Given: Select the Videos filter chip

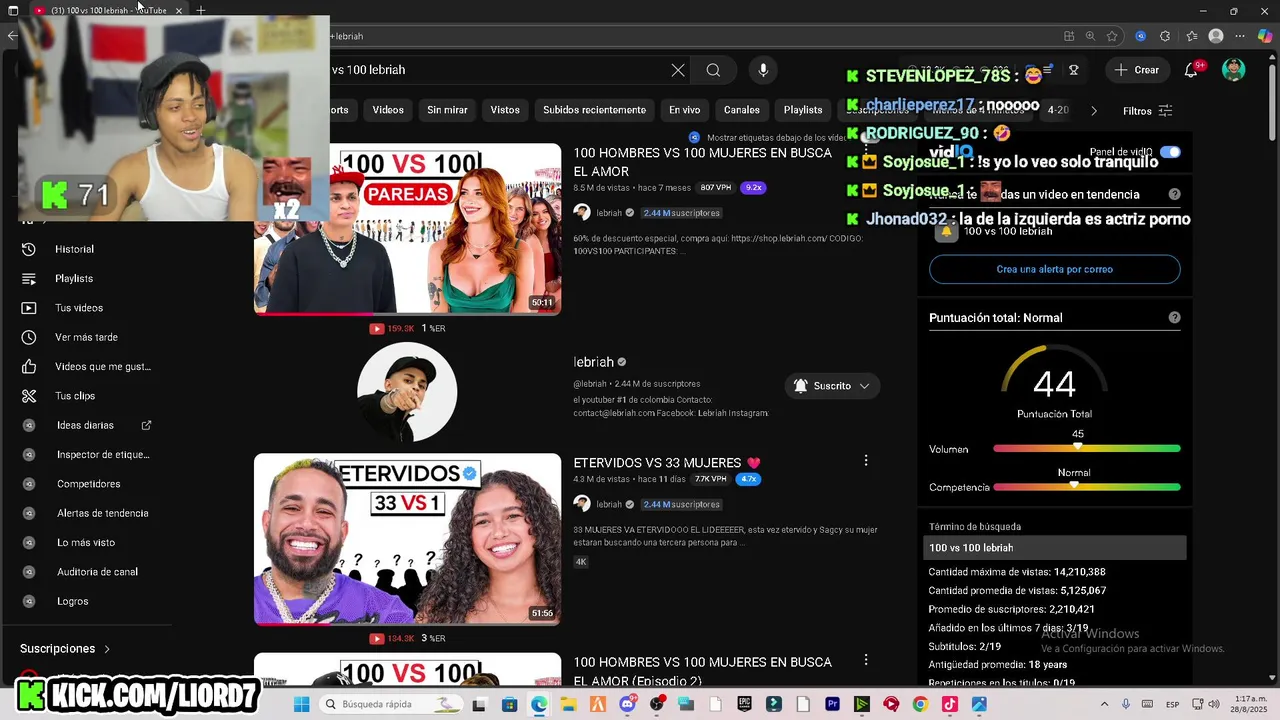Looking at the screenshot, I should tap(388, 110).
